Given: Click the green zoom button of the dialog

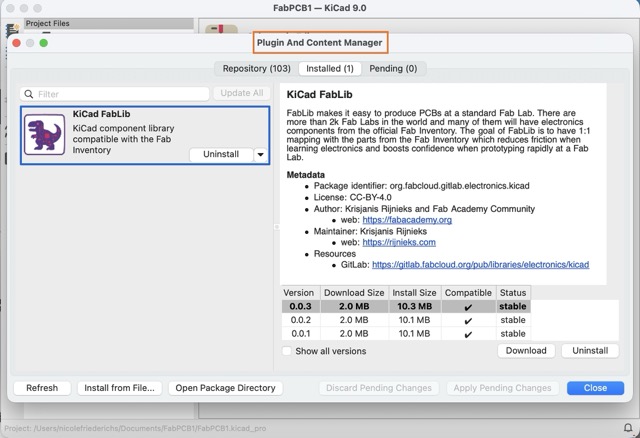Looking at the screenshot, I should click(x=44, y=43).
